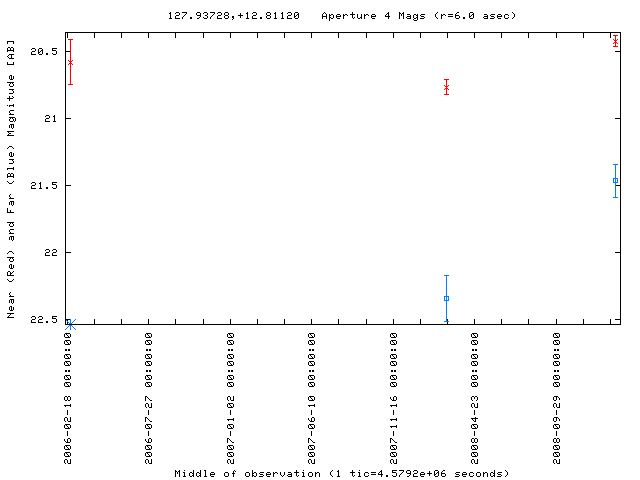Click the blue square marker near magnitude 22.35
The image size is (640, 480).
[x=447, y=298]
